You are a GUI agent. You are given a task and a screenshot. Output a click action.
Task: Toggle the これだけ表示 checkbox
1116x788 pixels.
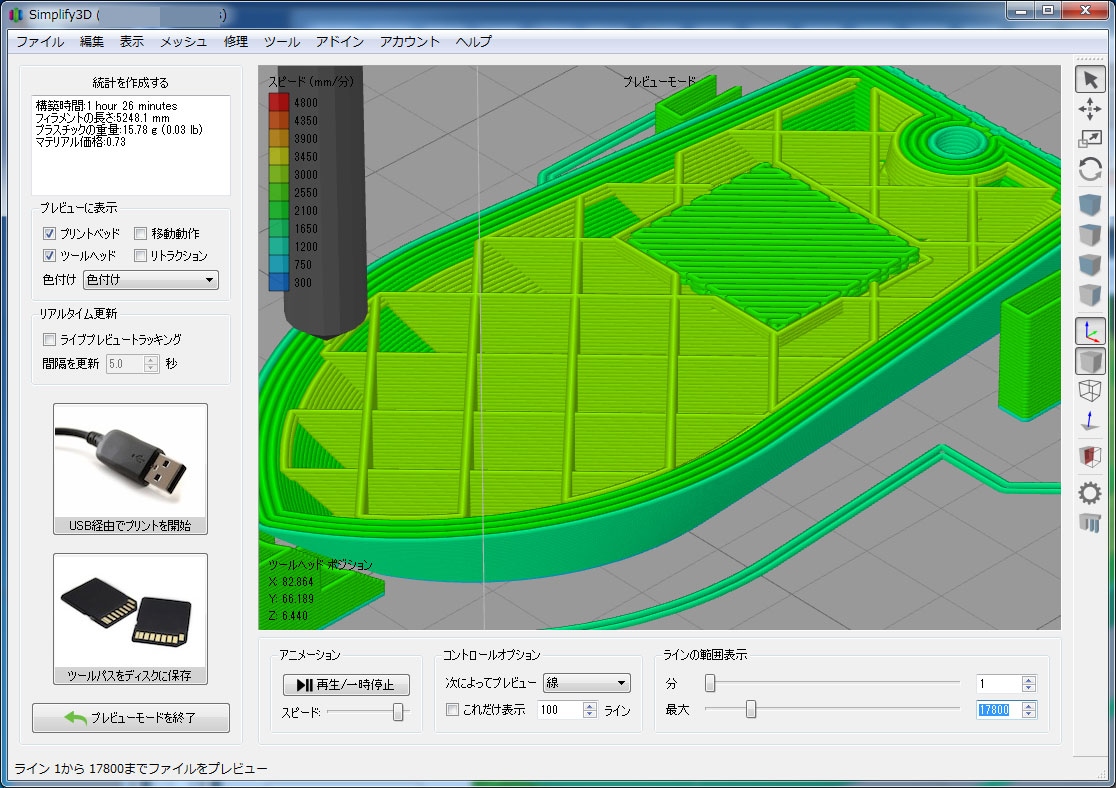[453, 710]
